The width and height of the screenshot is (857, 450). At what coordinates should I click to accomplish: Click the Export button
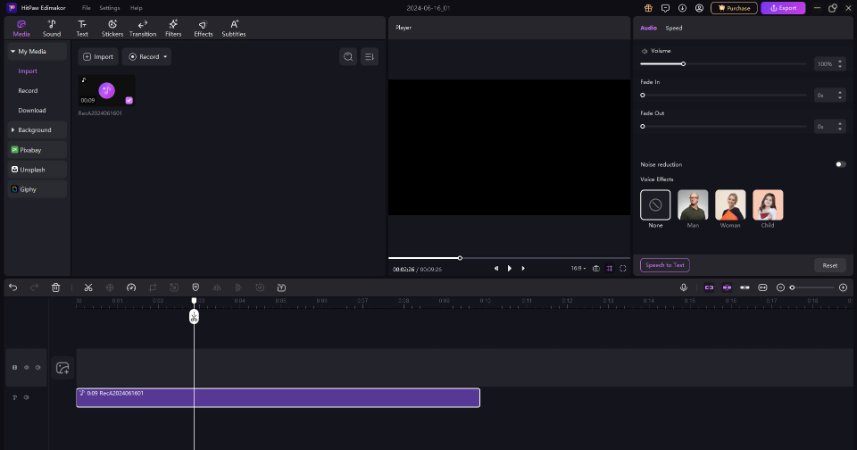coord(783,8)
